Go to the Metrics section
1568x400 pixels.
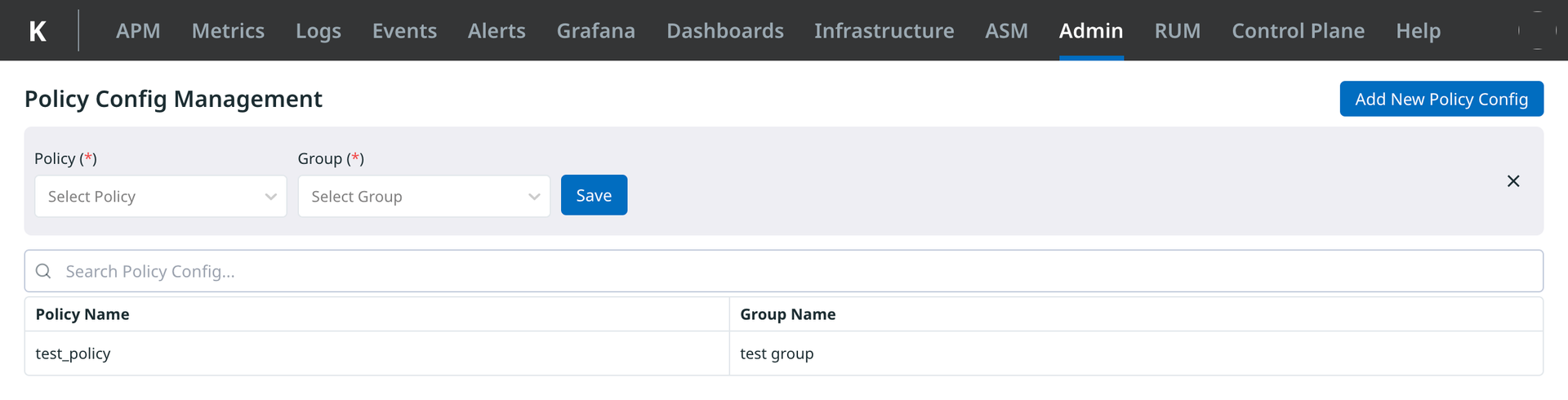coord(228,31)
